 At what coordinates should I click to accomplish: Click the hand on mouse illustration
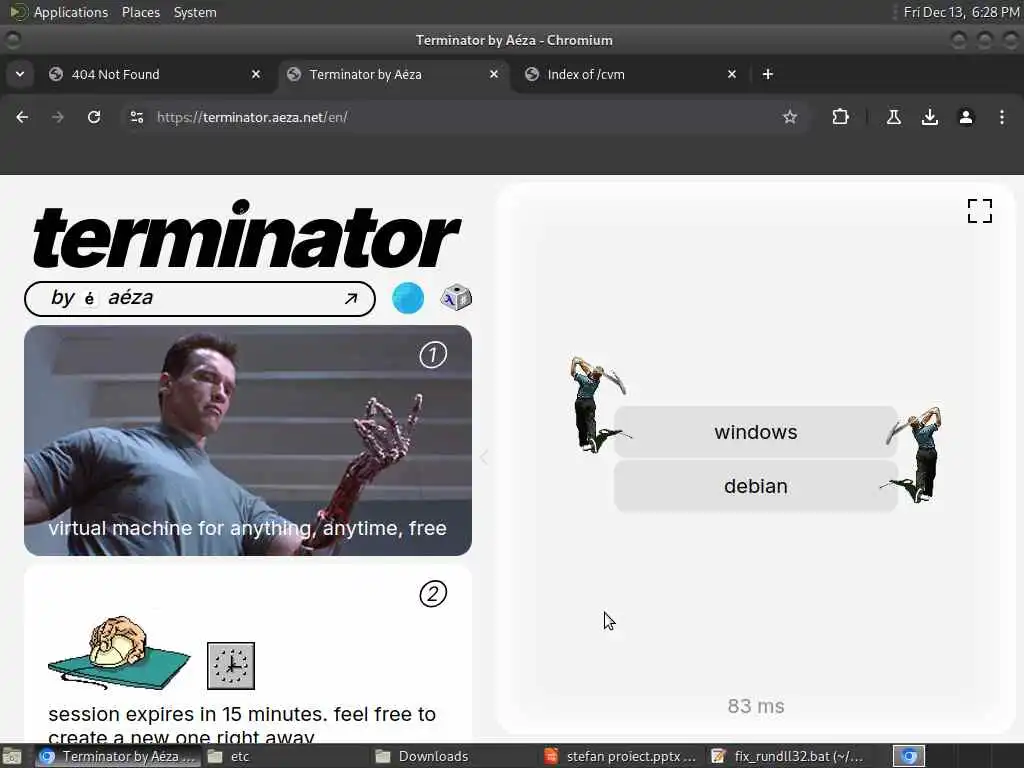point(120,653)
